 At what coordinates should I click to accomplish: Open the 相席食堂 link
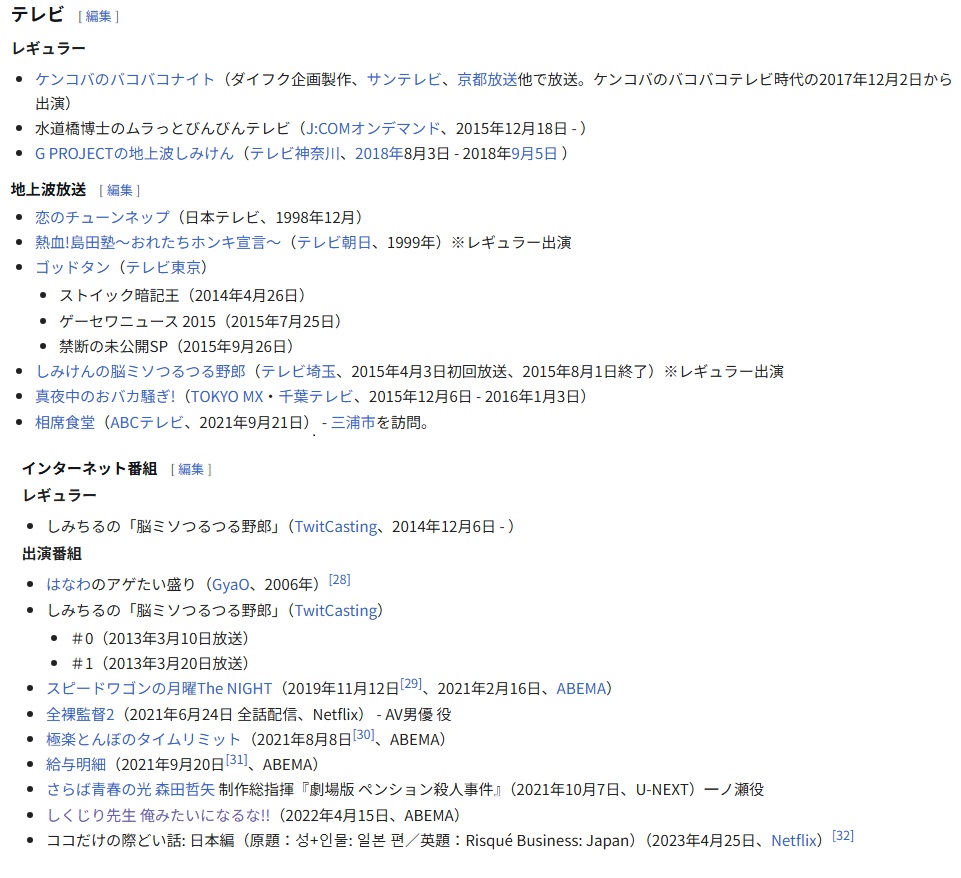65,423
